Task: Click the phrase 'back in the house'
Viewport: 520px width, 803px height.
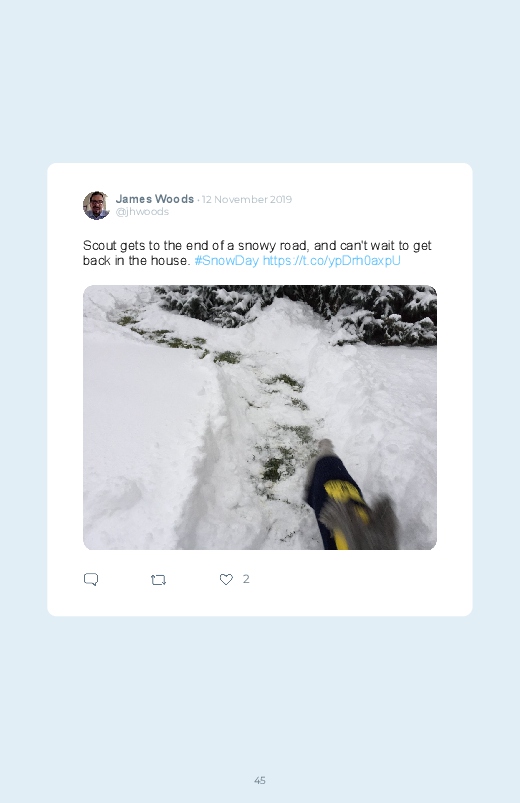Action: pos(135,260)
